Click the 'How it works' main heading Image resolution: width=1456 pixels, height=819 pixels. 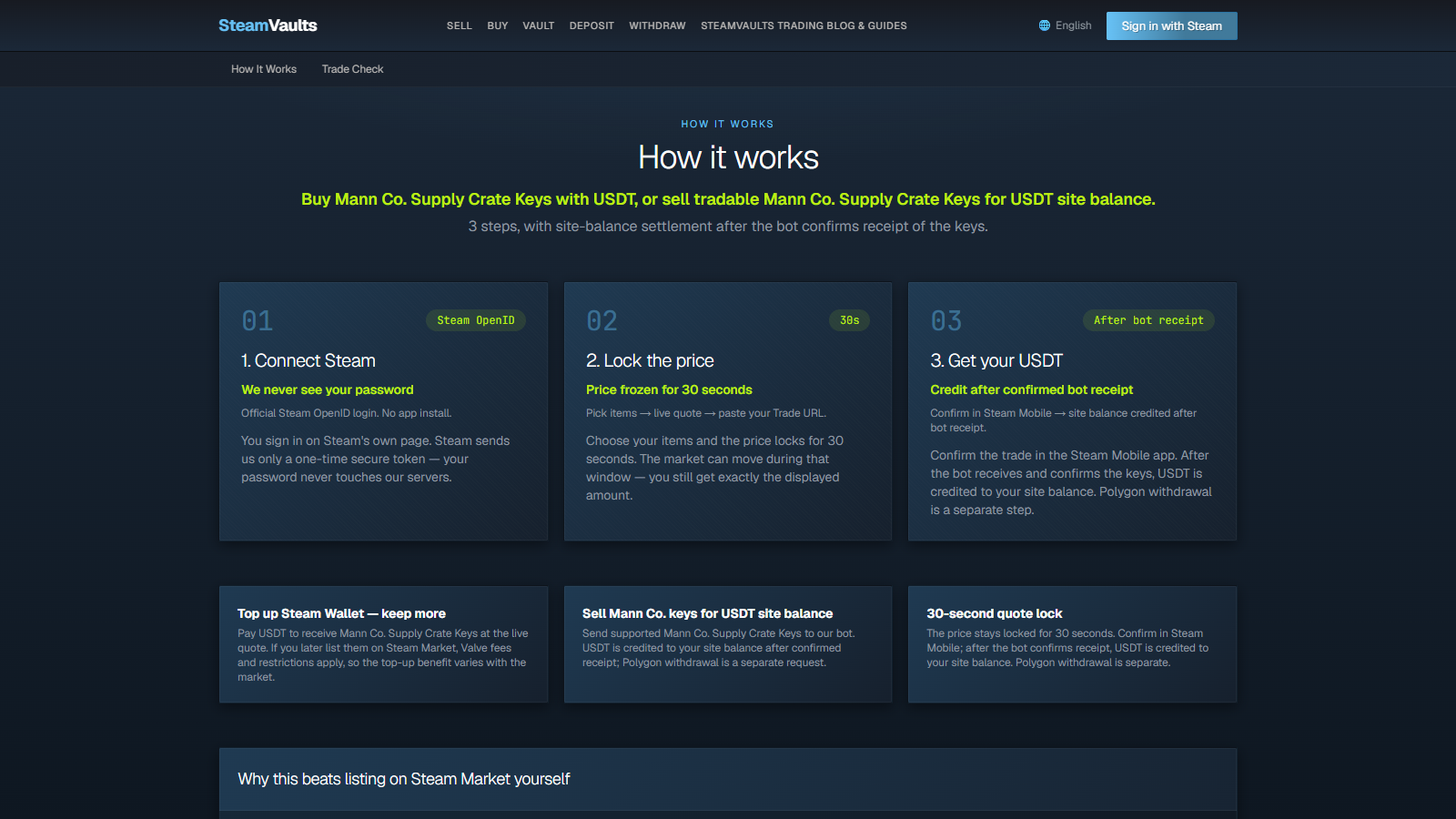pos(728,157)
